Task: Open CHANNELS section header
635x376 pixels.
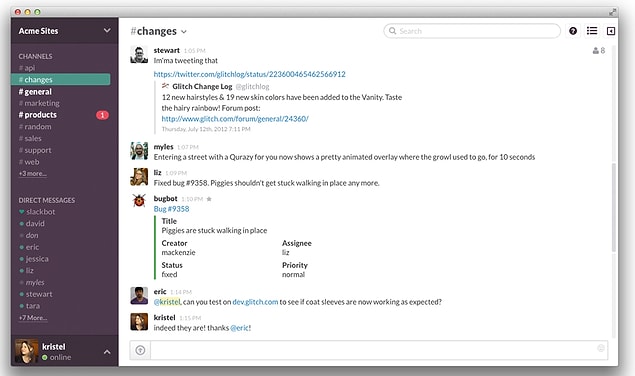Action: pos(35,56)
